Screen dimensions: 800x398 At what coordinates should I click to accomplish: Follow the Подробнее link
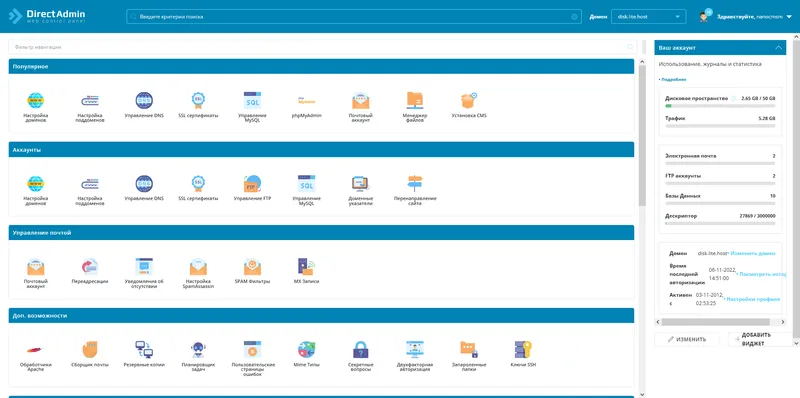pyautogui.click(x=672, y=79)
